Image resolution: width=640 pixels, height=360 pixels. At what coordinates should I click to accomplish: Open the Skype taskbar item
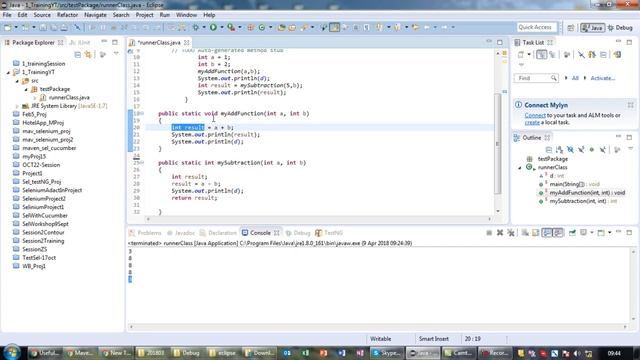pos(387,353)
